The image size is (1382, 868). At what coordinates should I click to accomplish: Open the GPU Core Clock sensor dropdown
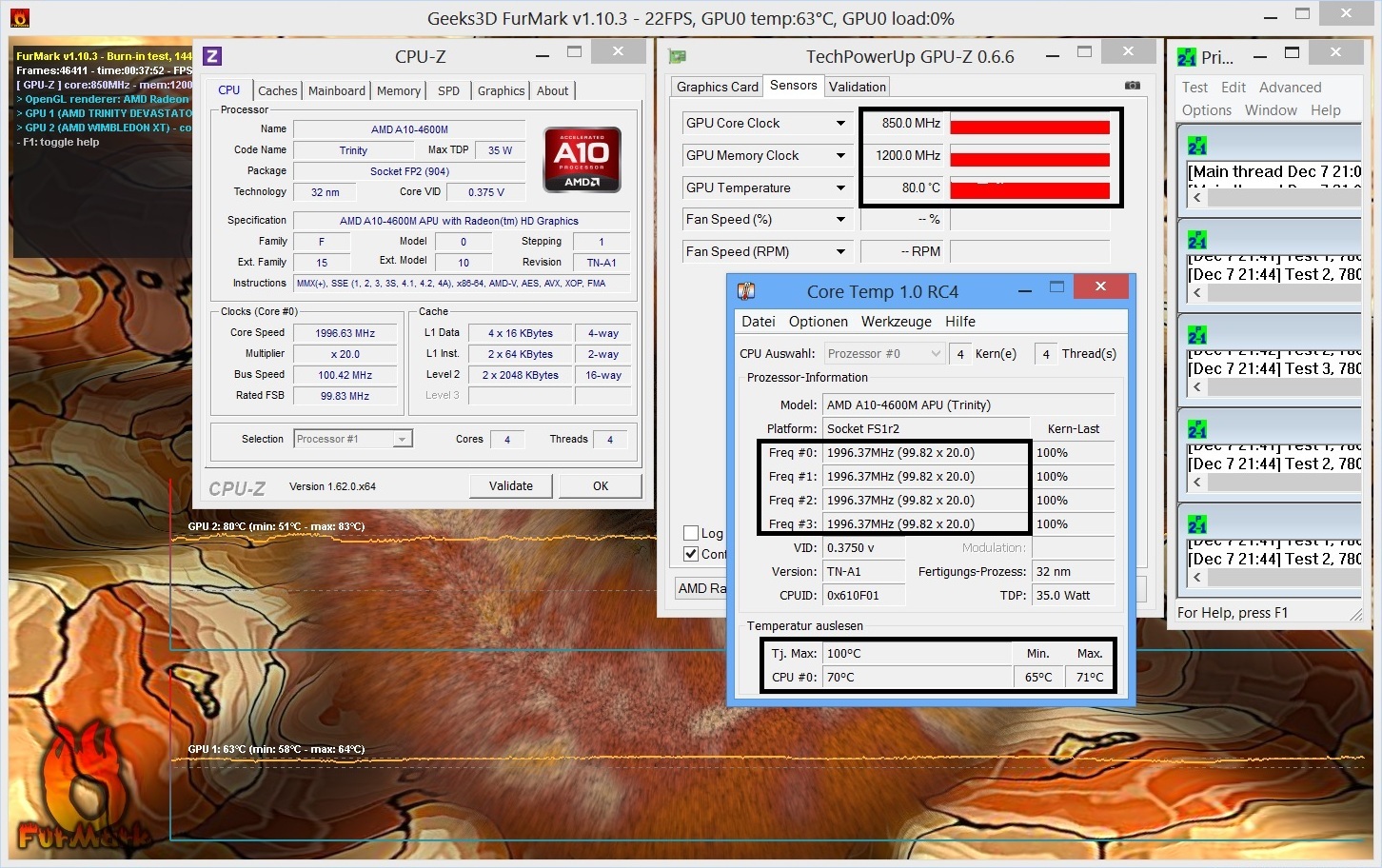point(840,123)
